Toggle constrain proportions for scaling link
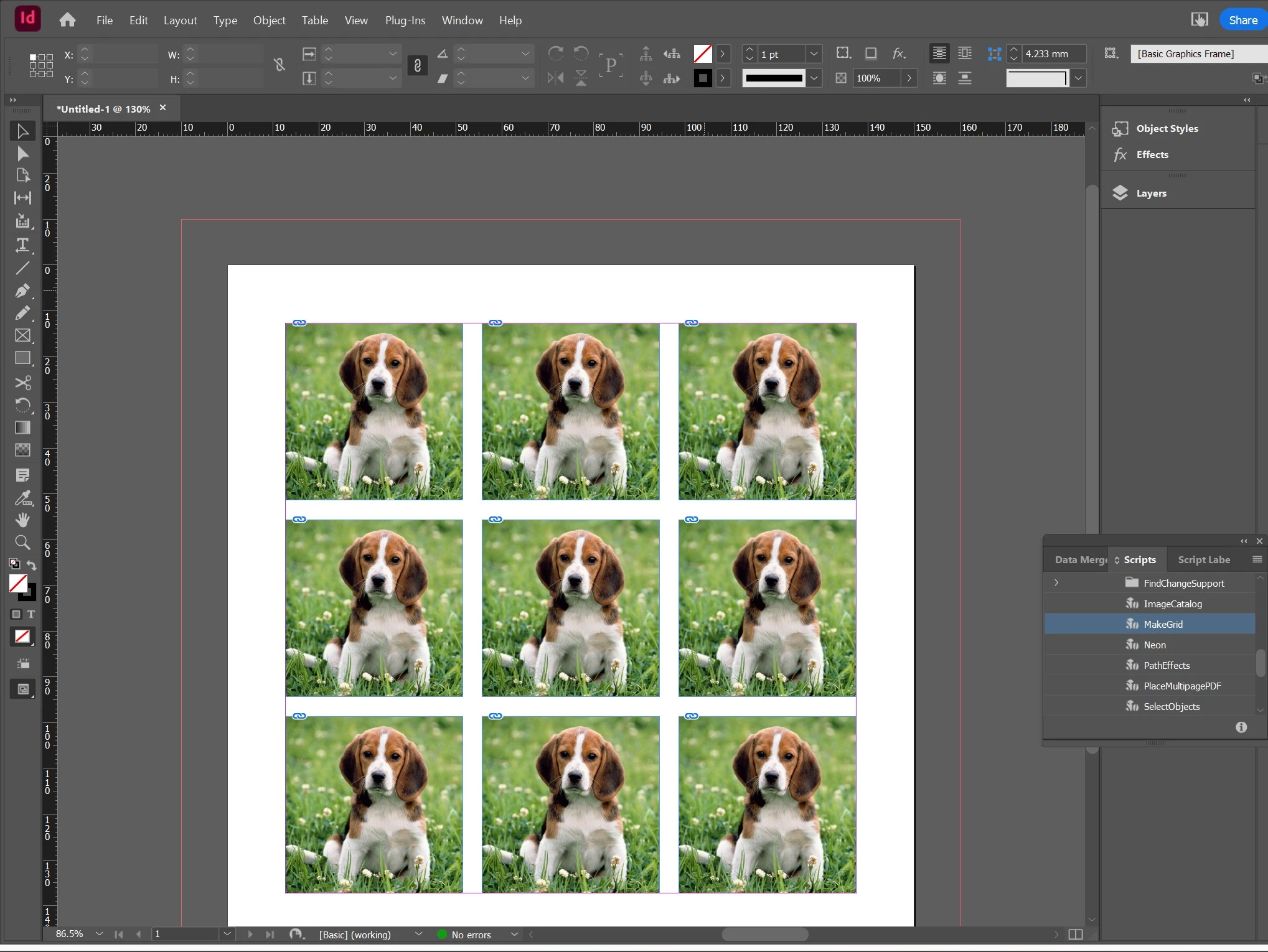Screen dimensions: 1268x952 click(x=417, y=65)
